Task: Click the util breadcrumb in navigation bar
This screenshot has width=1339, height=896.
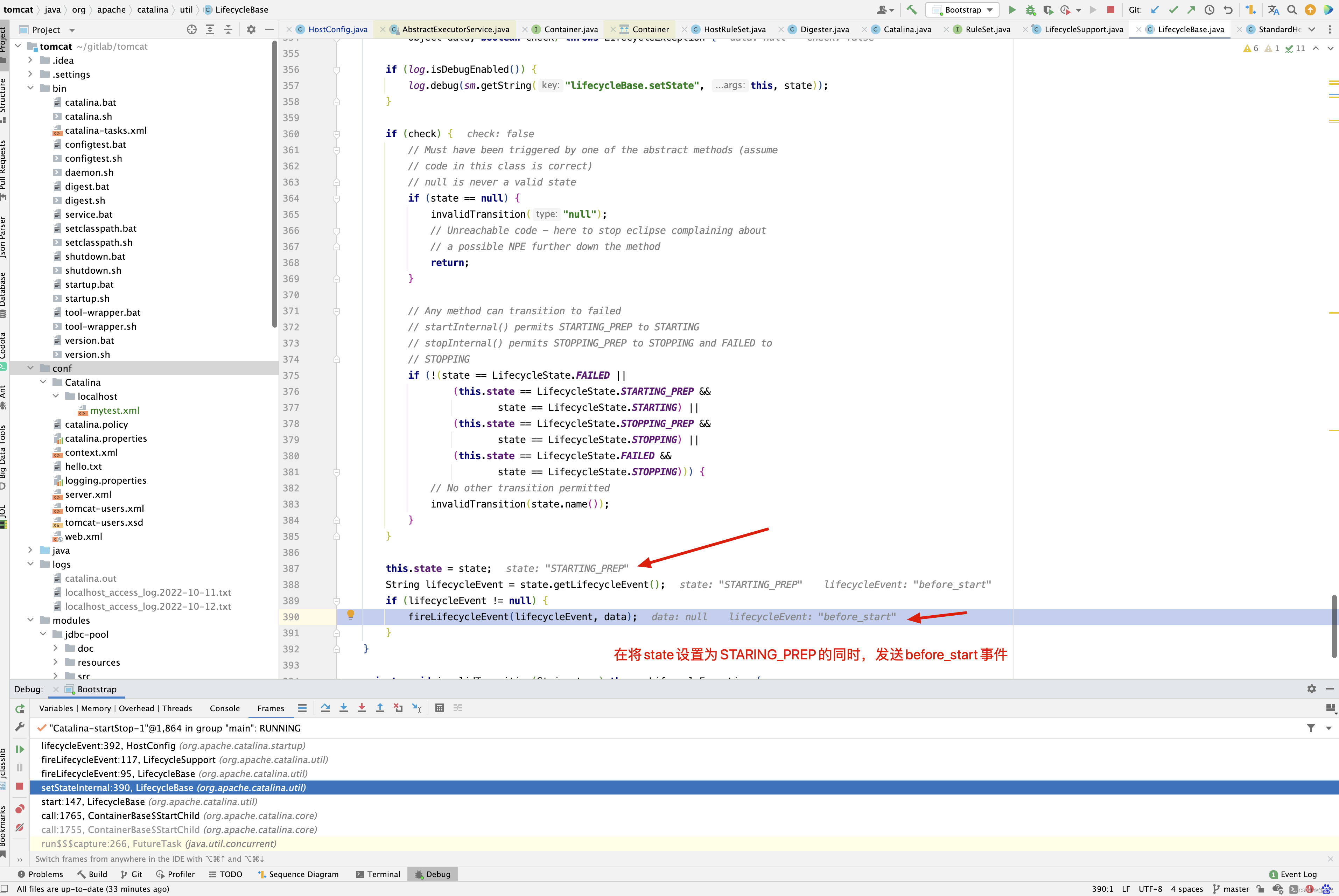Action: click(186, 10)
